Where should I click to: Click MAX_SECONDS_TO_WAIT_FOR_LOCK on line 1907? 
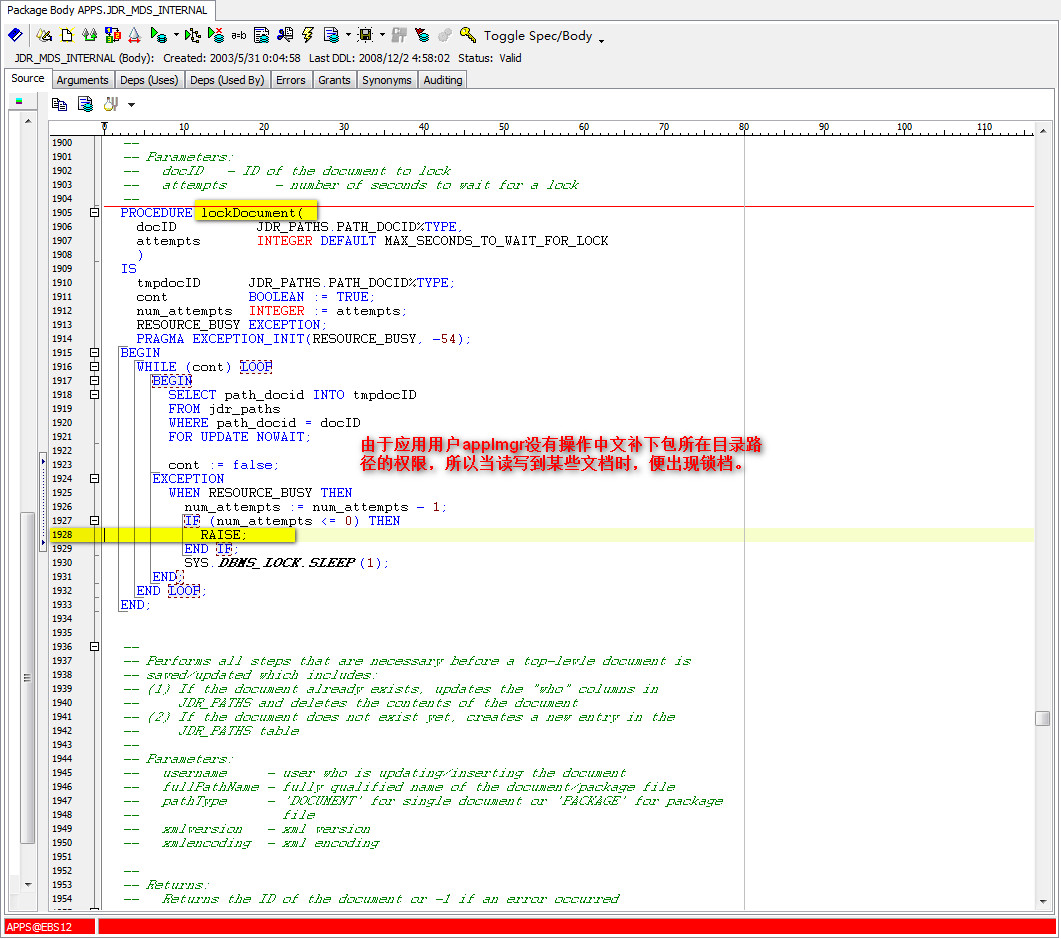click(x=496, y=241)
